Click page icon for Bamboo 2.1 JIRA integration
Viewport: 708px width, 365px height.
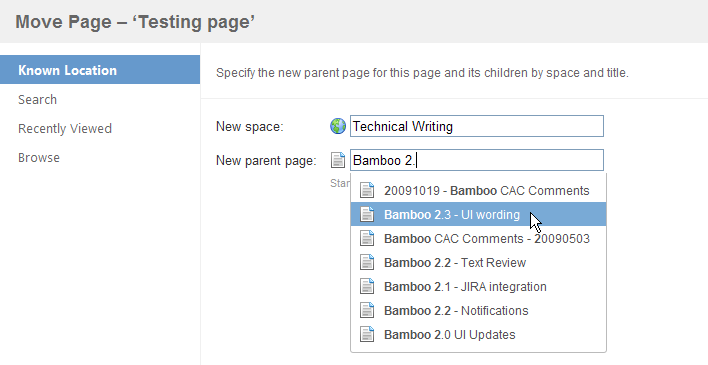(367, 286)
